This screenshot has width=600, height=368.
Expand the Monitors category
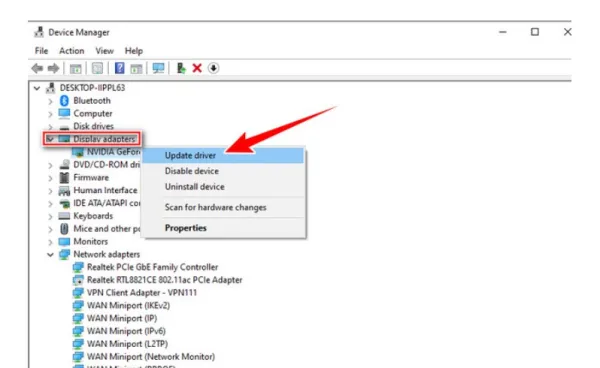pyautogui.click(x=50, y=242)
